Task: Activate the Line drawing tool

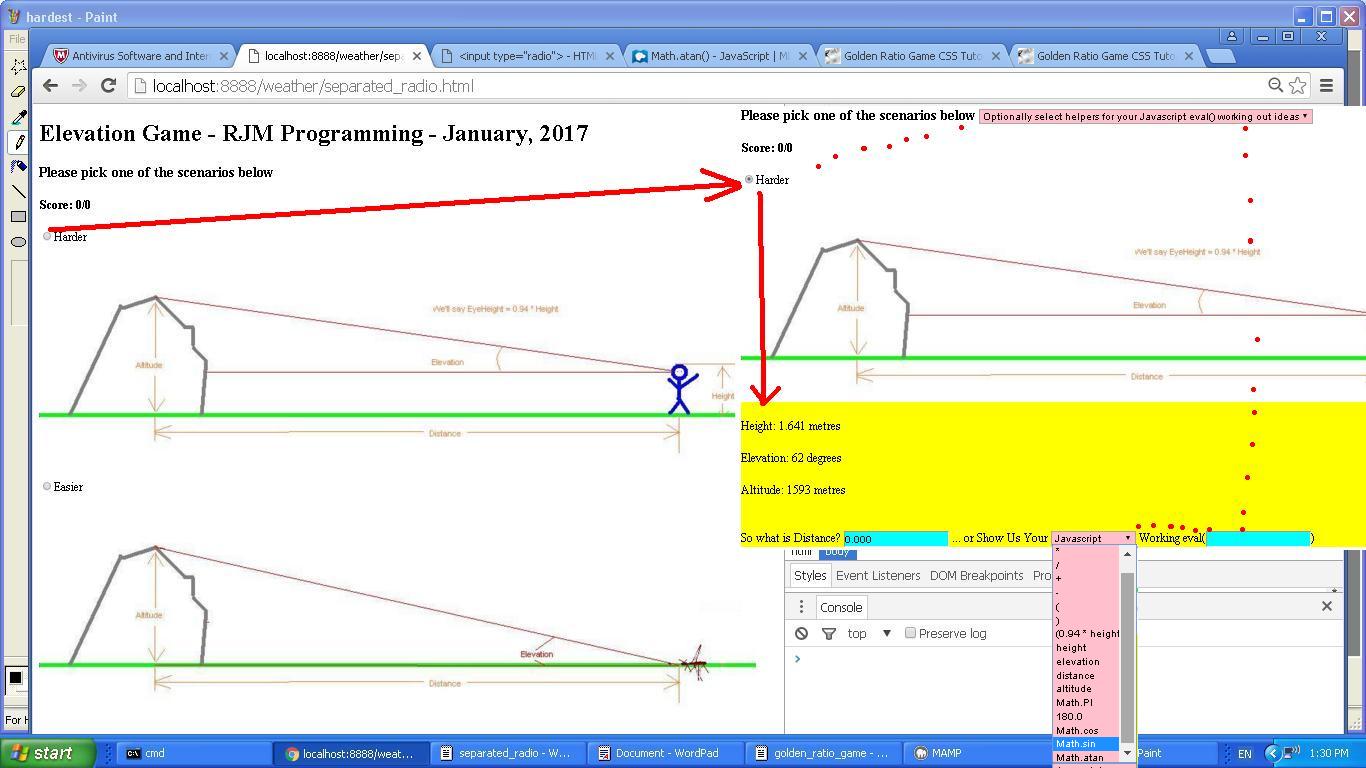Action: tap(18, 192)
